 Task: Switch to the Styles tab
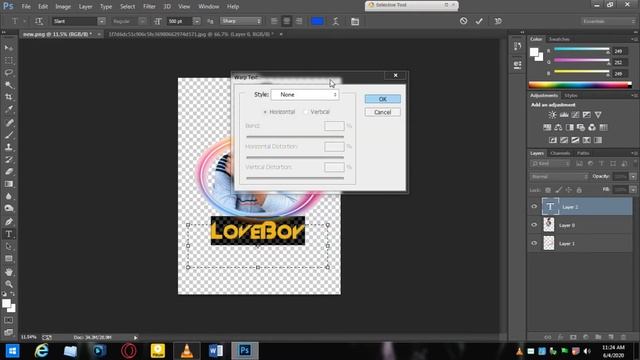(x=571, y=96)
